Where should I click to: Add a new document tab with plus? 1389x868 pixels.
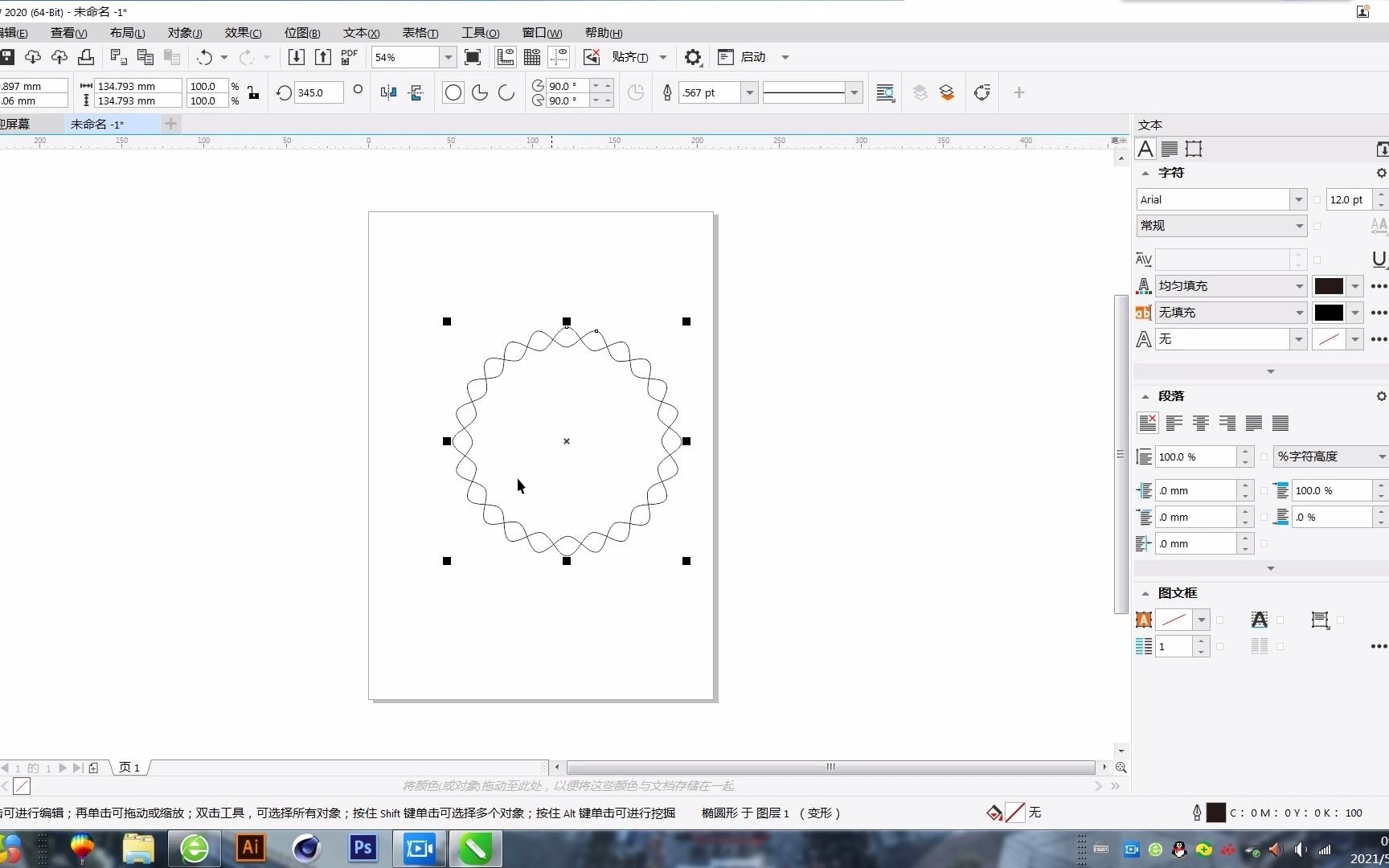coord(170,124)
